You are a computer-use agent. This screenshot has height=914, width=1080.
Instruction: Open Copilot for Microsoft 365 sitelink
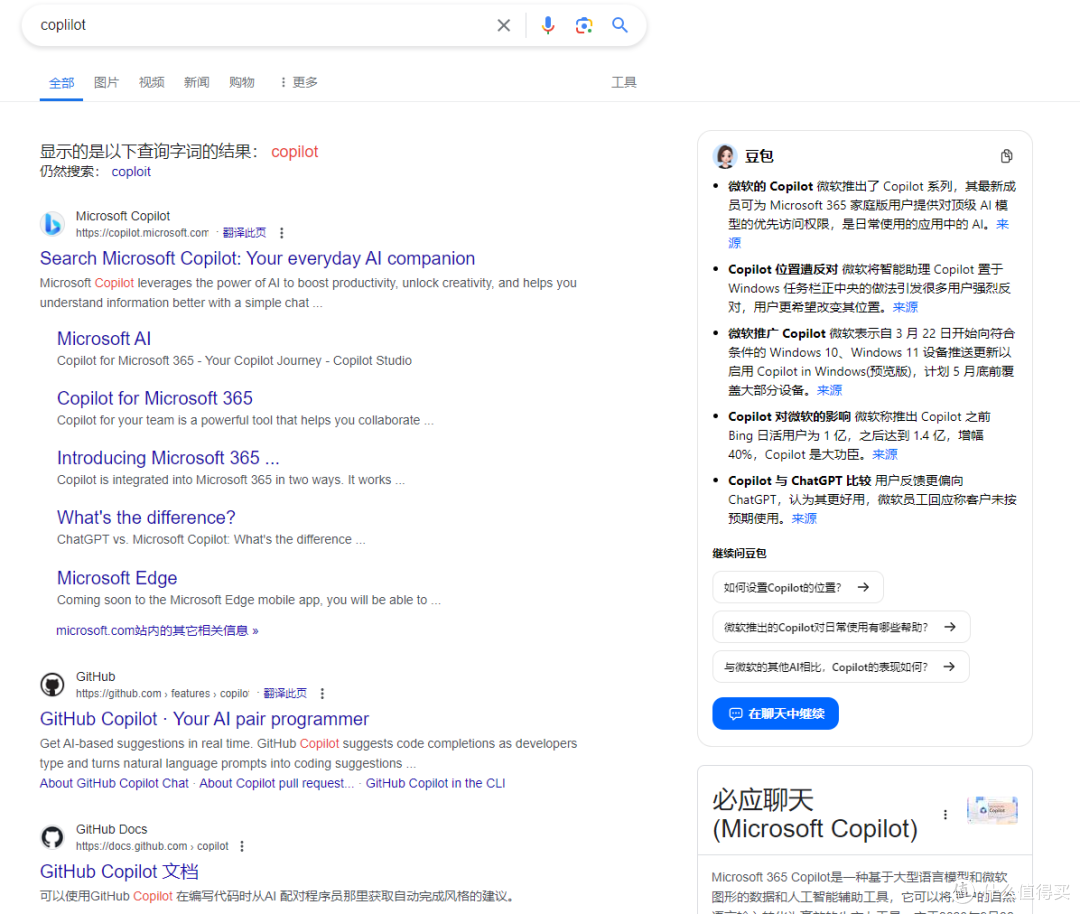(x=155, y=398)
